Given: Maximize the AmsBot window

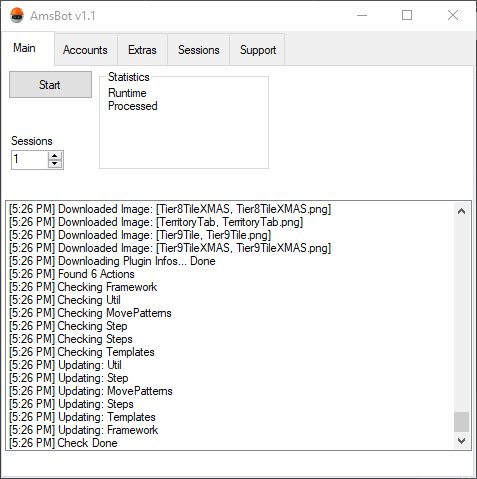Looking at the screenshot, I should click(x=407, y=15).
